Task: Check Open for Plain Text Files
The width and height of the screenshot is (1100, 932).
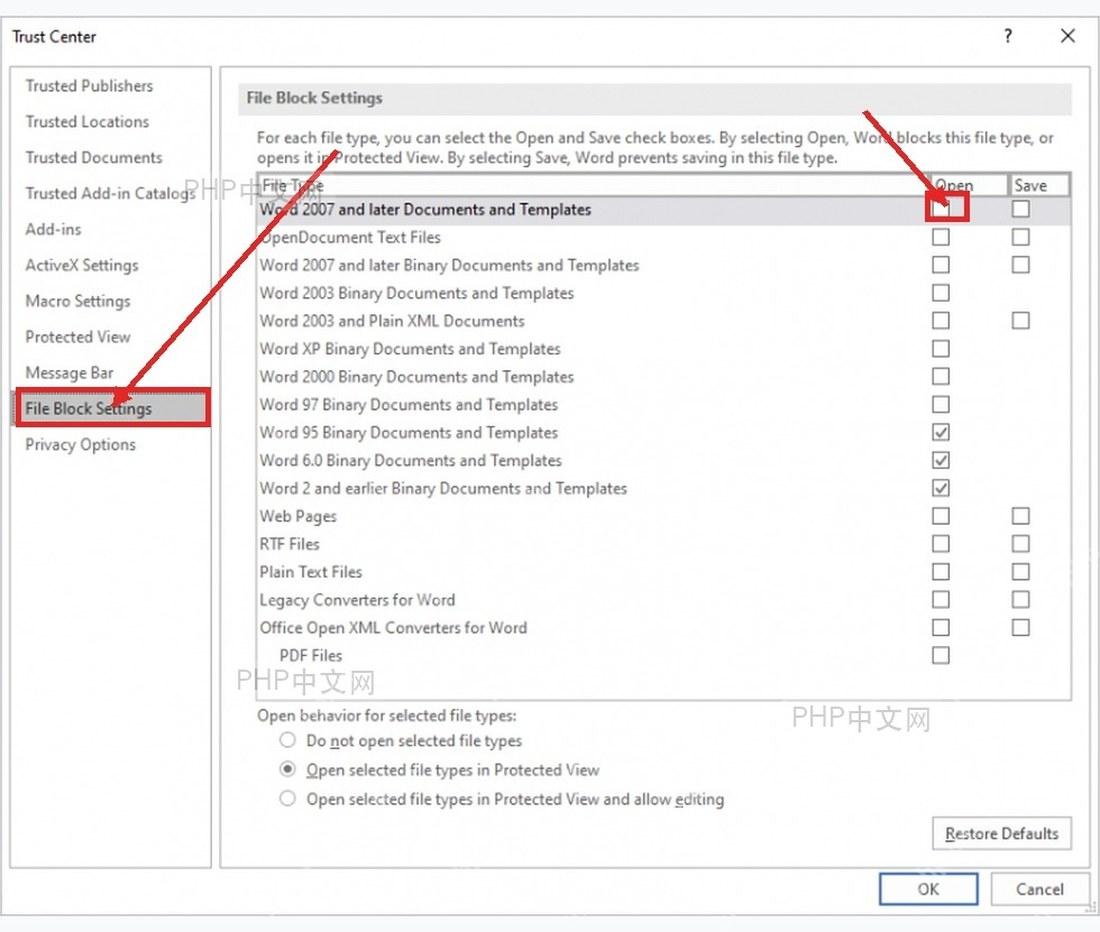Action: click(941, 572)
